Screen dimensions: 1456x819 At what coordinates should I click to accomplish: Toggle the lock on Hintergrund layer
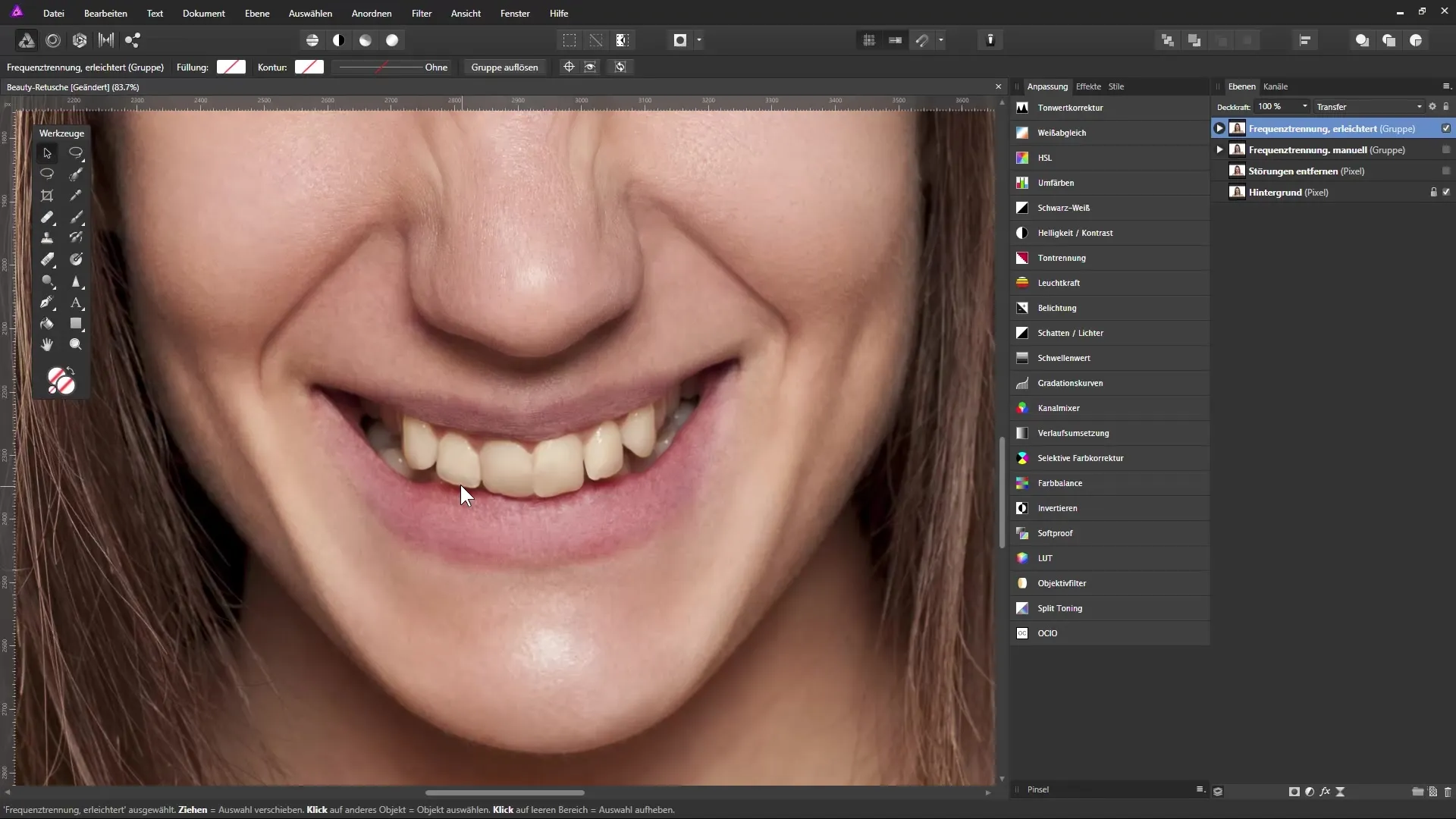[x=1433, y=192]
